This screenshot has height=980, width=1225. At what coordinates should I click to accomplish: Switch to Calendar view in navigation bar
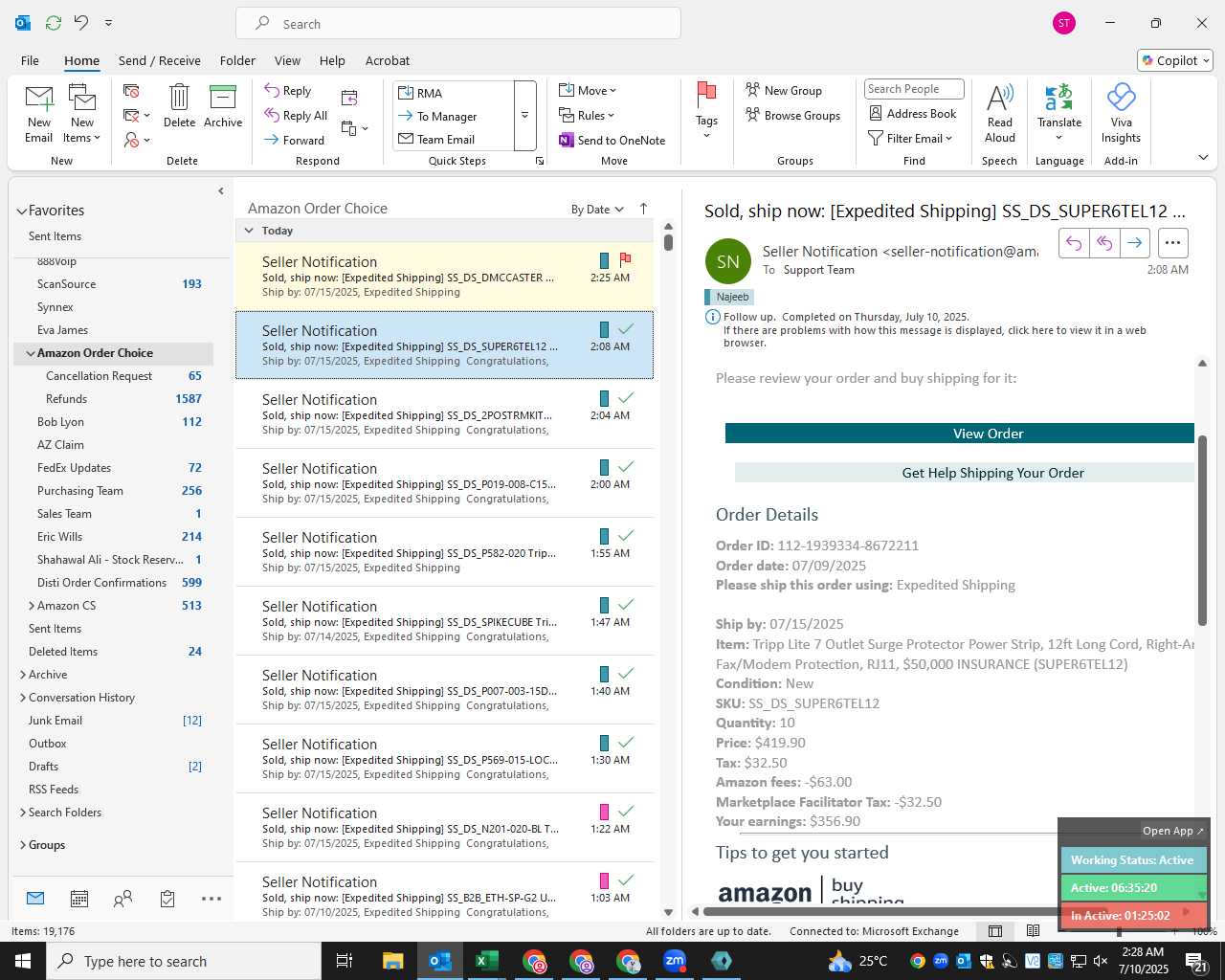pos(79,899)
